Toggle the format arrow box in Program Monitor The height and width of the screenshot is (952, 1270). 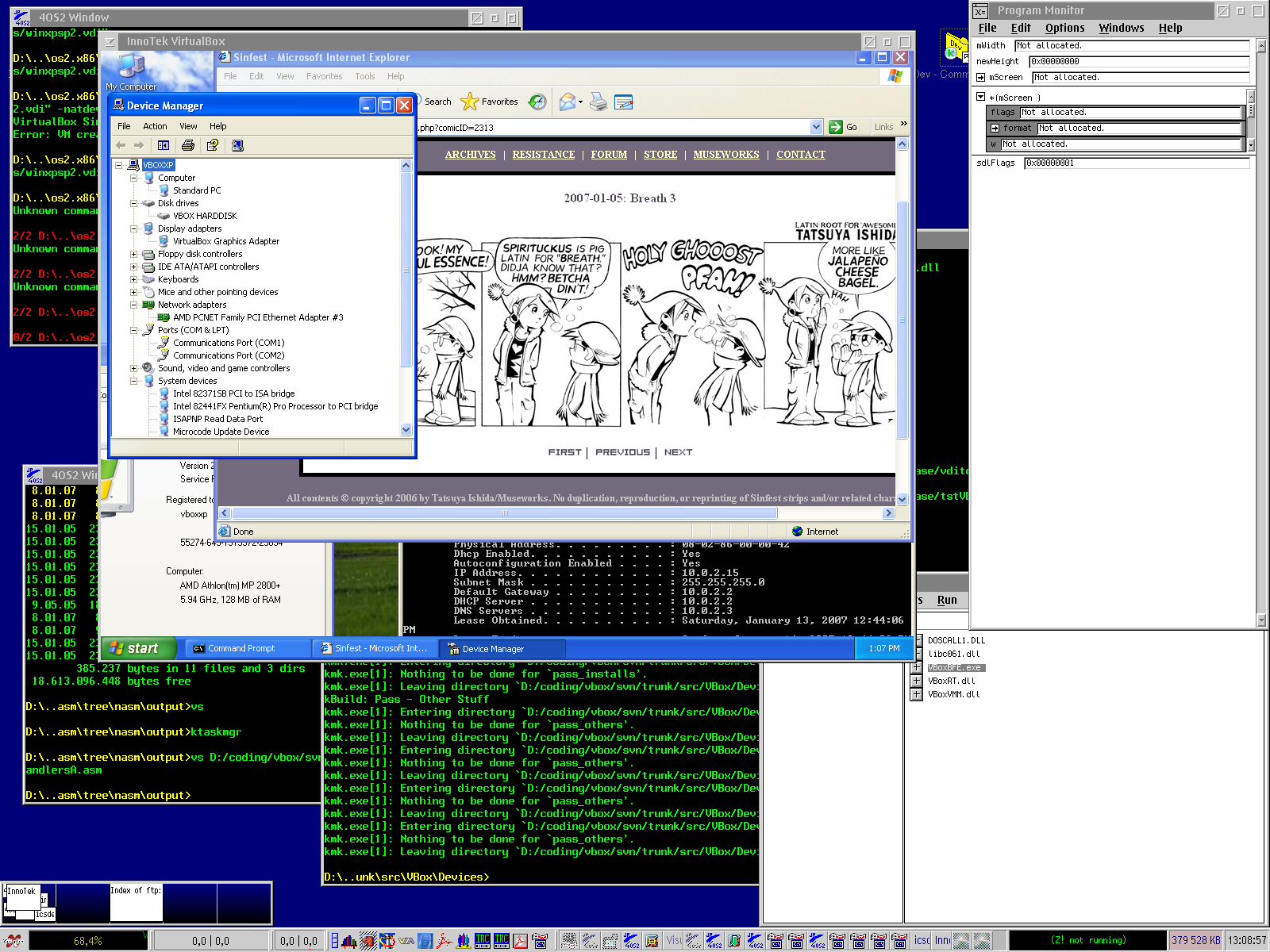pyautogui.click(x=995, y=128)
